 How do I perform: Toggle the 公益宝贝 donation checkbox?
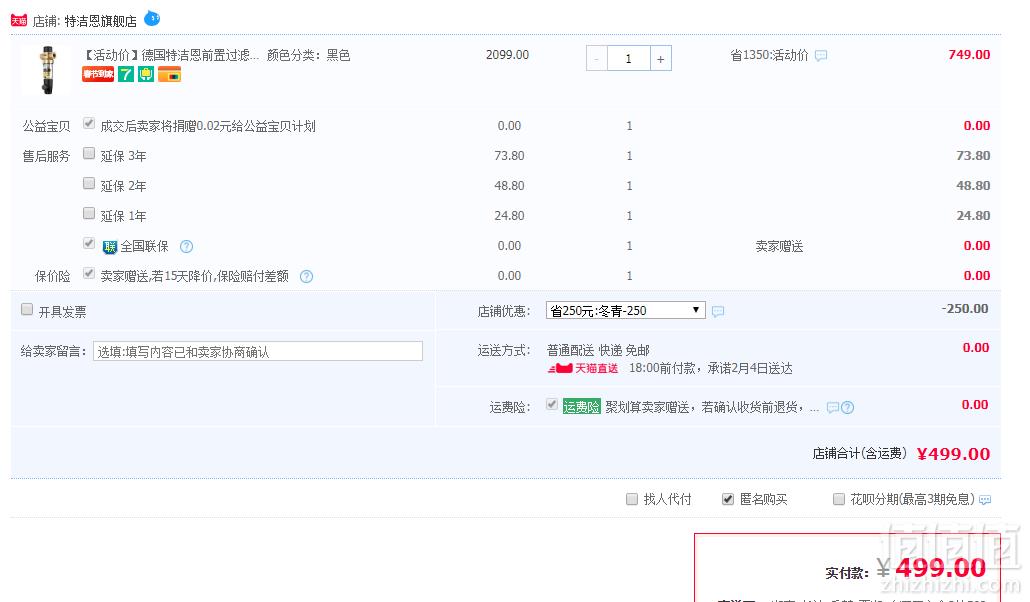click(89, 124)
